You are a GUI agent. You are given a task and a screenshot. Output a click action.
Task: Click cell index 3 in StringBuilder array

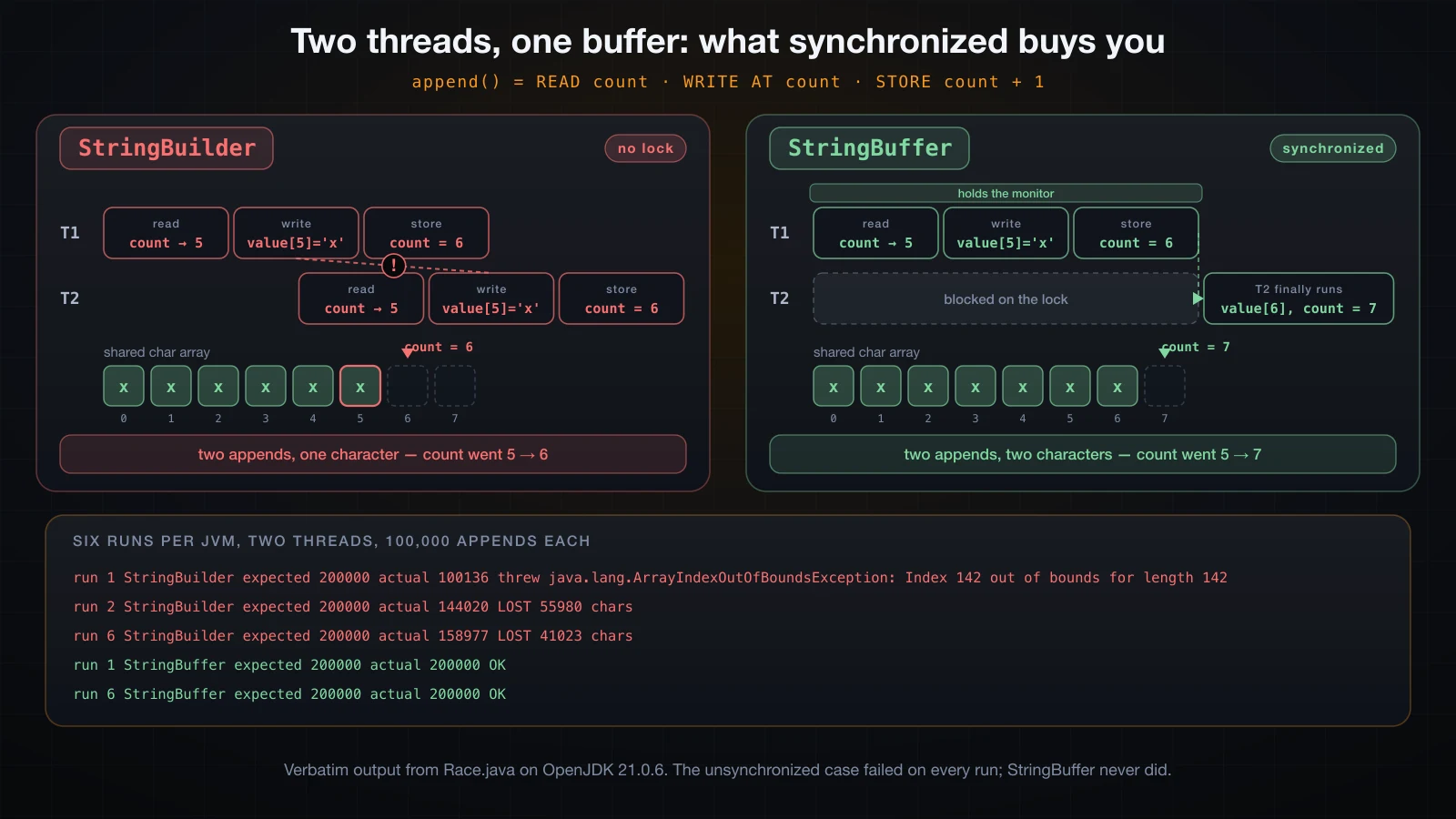pos(266,386)
